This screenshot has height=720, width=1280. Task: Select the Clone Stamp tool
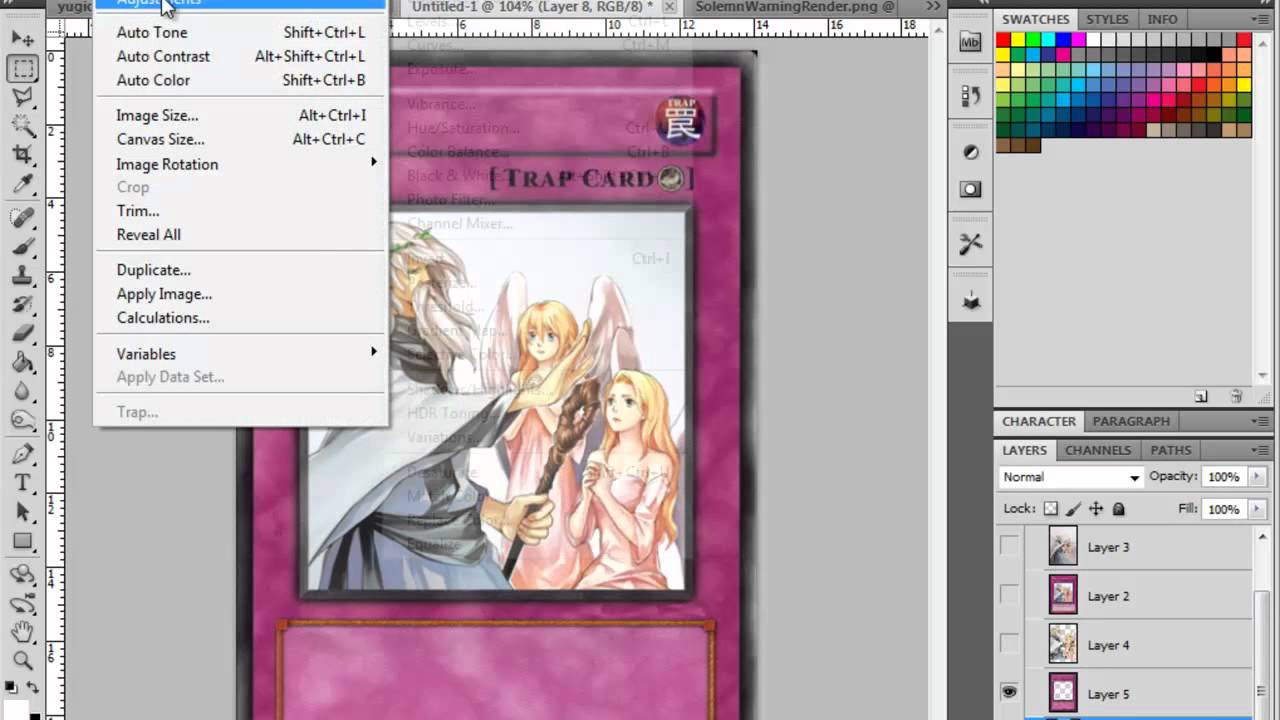(23, 275)
